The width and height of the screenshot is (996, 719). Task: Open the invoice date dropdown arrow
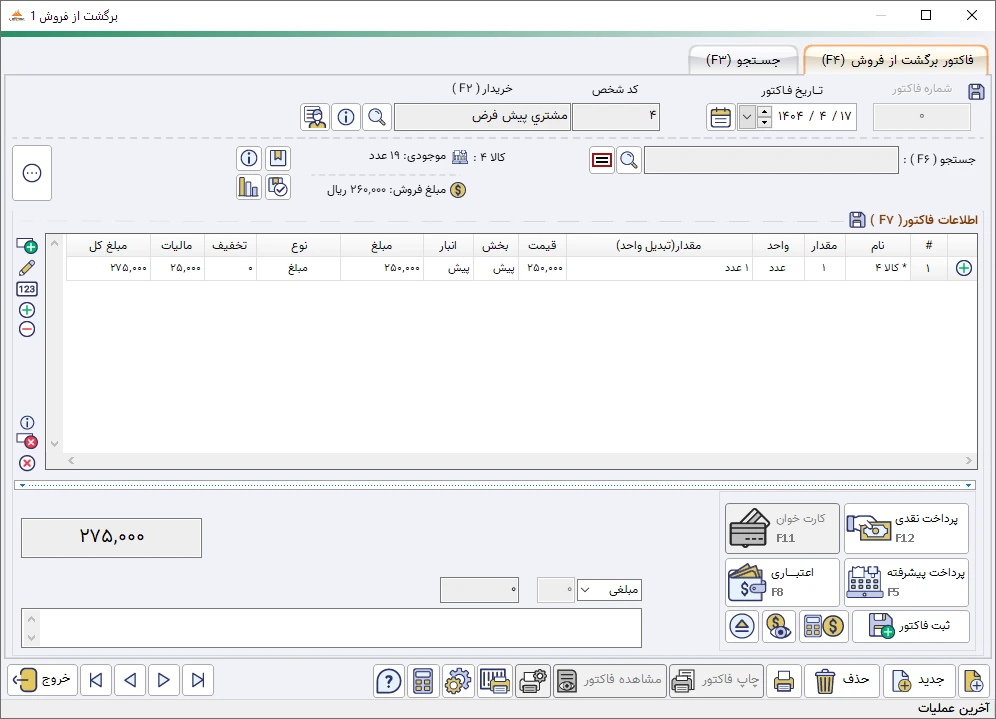(747, 118)
